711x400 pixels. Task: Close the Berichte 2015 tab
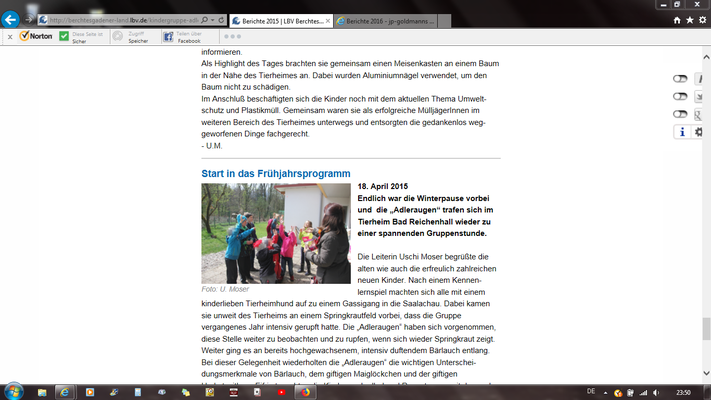point(328,21)
